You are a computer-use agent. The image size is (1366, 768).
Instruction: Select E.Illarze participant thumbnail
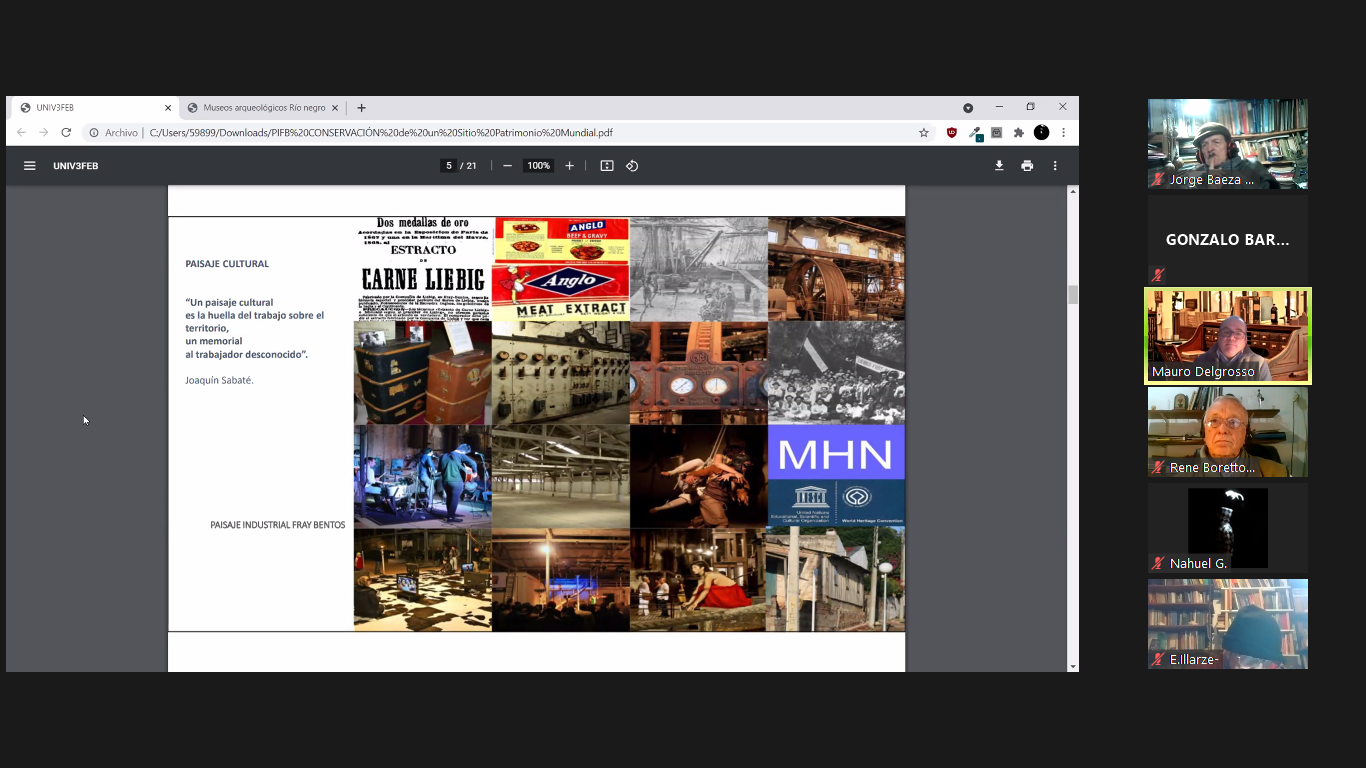pyautogui.click(x=1228, y=624)
